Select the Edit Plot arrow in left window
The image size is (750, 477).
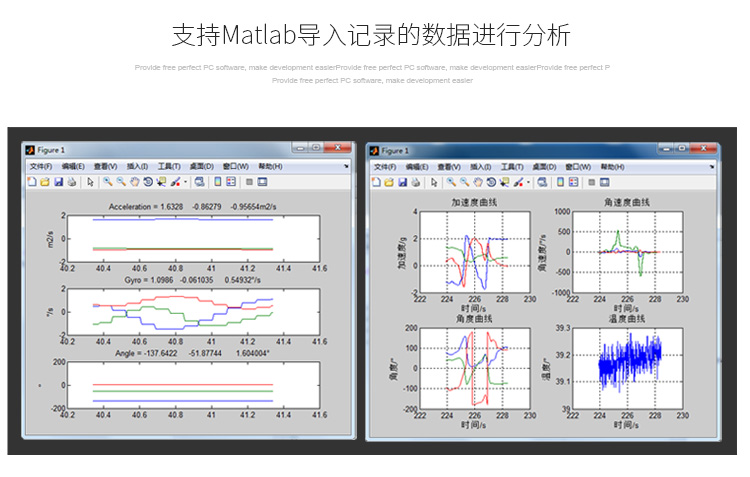pos(90,182)
